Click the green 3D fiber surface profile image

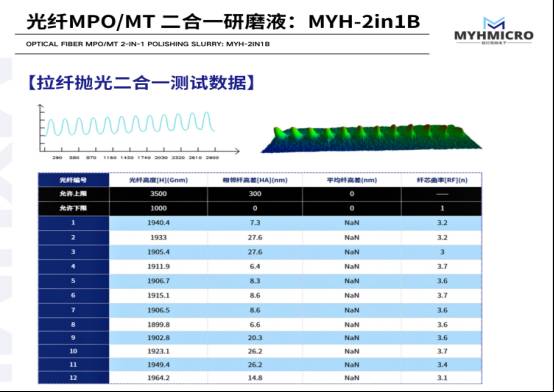(371, 138)
